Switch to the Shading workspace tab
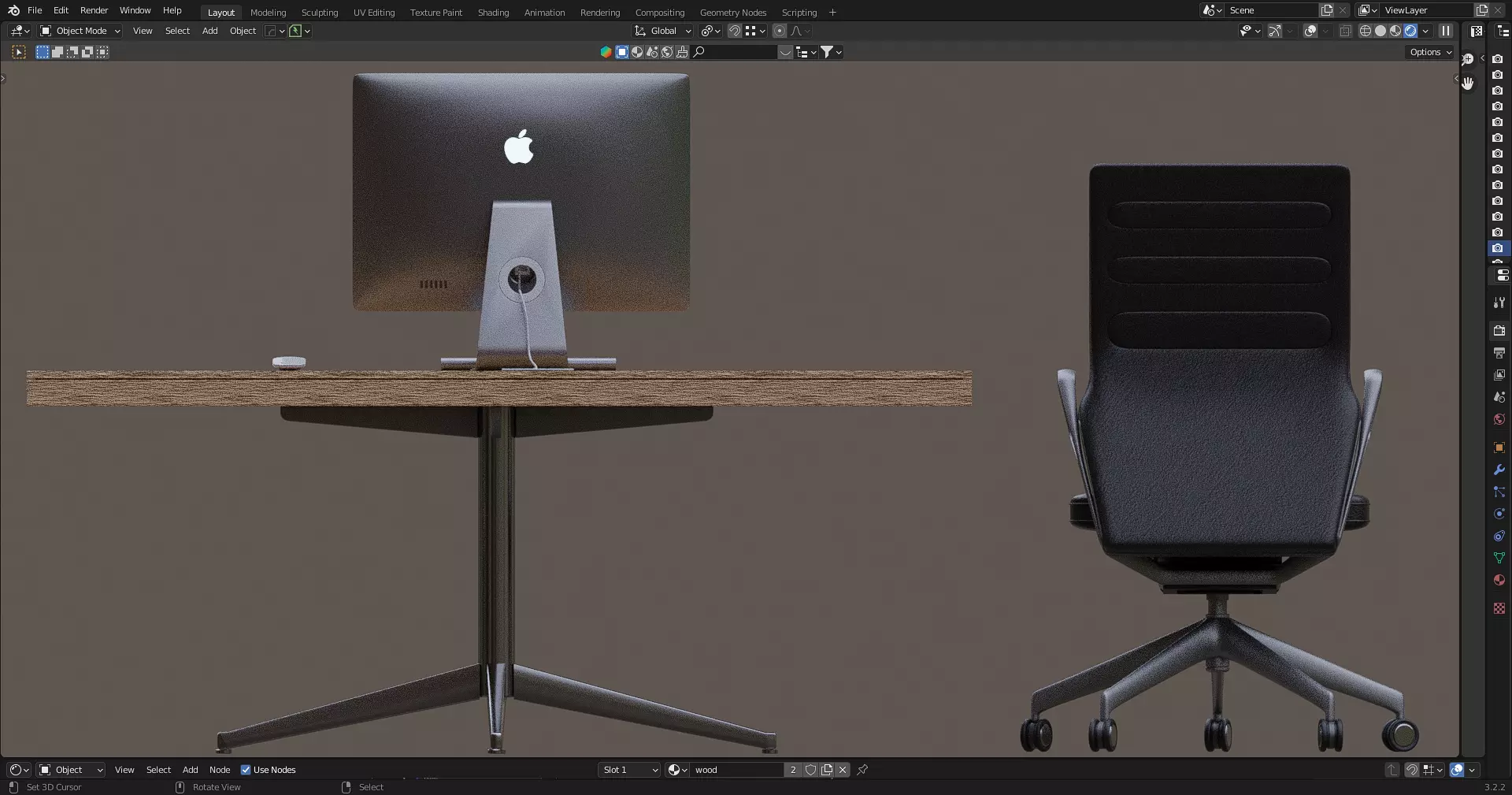Viewport: 1512px width, 795px height. pos(493,13)
